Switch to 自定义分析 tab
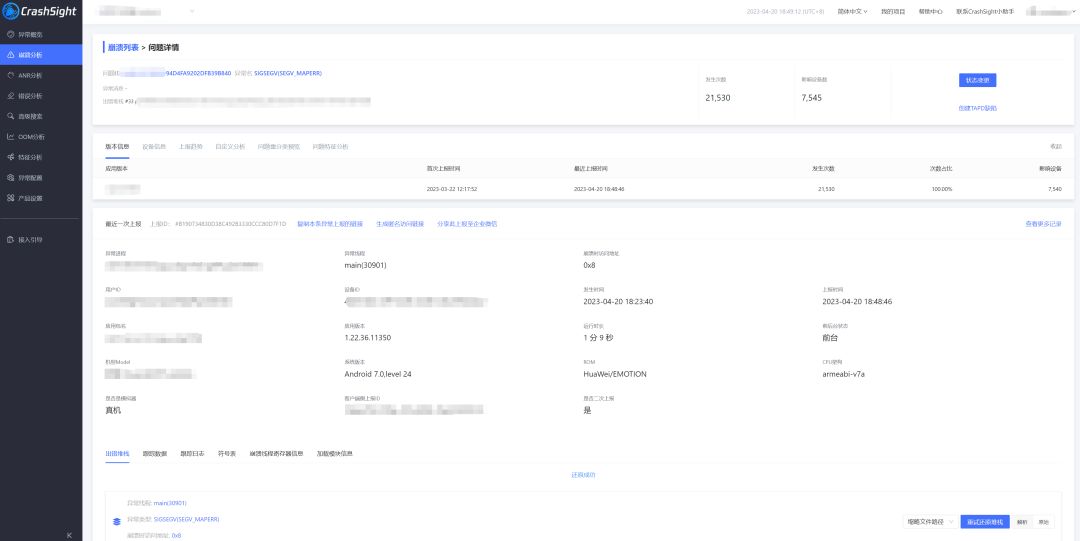Image resolution: width=1080 pixels, height=541 pixels. tap(229, 146)
